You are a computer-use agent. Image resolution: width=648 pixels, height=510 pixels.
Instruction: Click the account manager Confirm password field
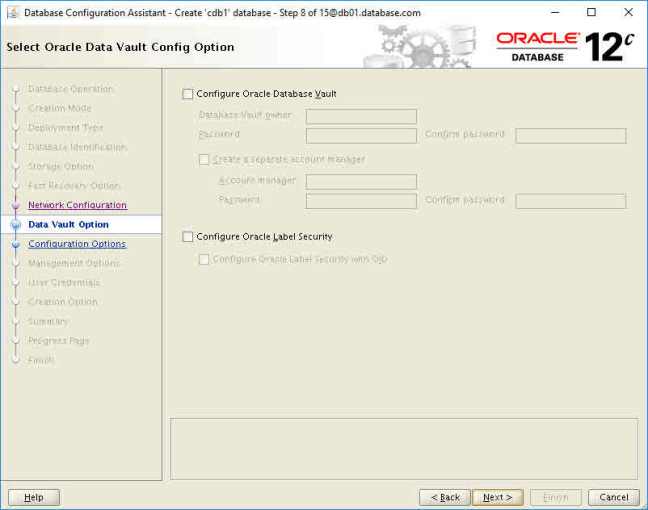[x=570, y=201]
